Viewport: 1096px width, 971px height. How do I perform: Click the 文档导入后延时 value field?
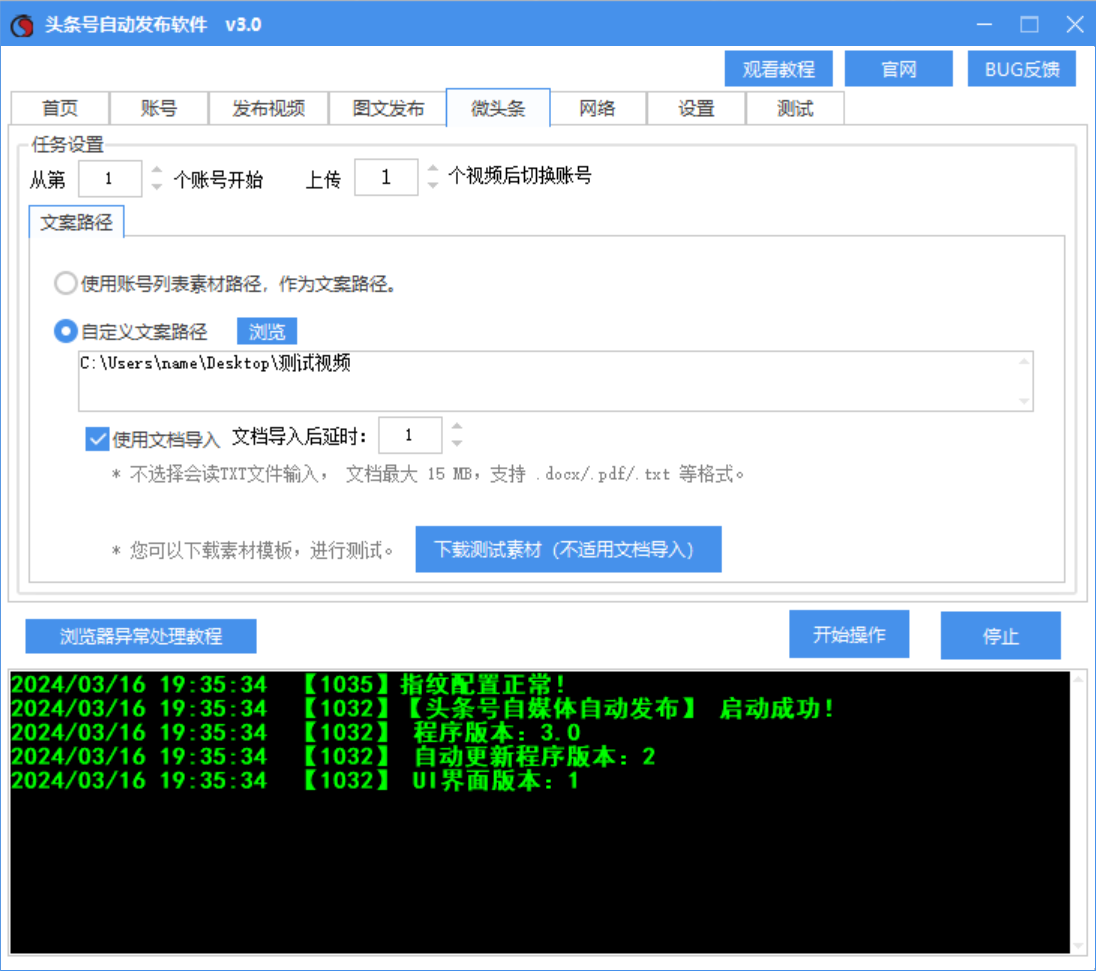pyautogui.click(x=410, y=436)
